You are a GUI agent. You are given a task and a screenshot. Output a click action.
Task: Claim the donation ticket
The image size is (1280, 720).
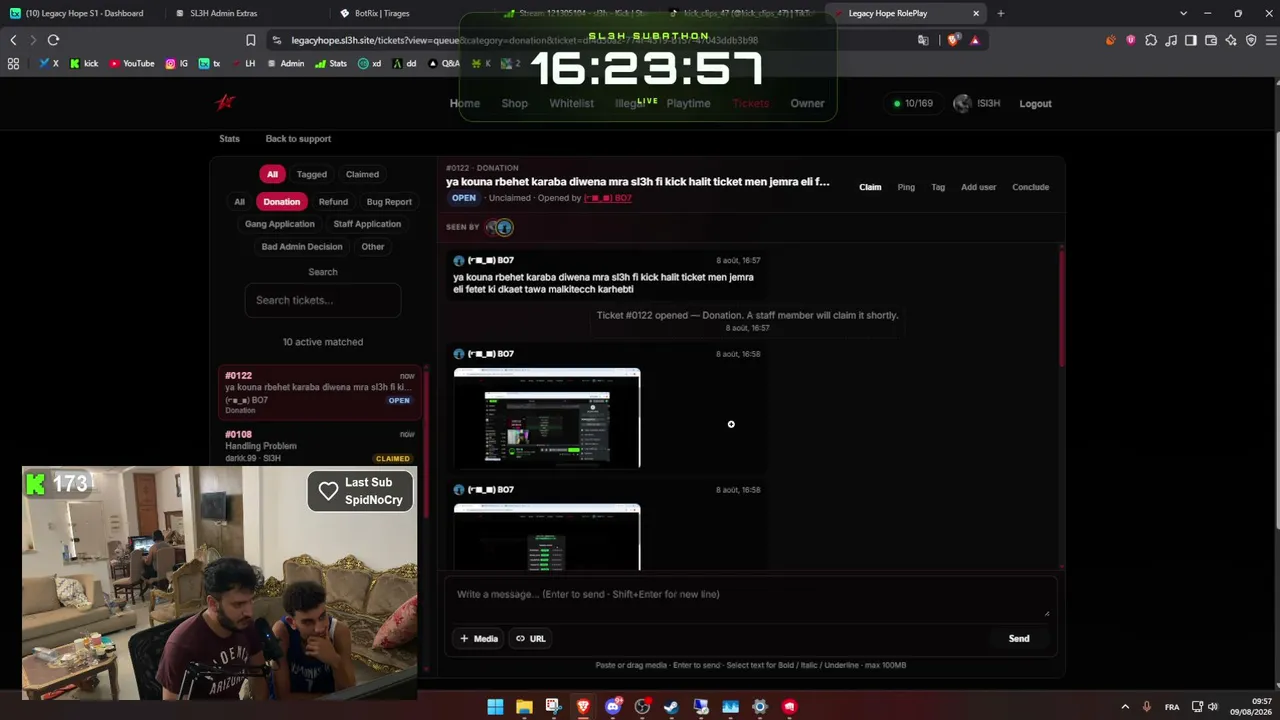coord(870,187)
